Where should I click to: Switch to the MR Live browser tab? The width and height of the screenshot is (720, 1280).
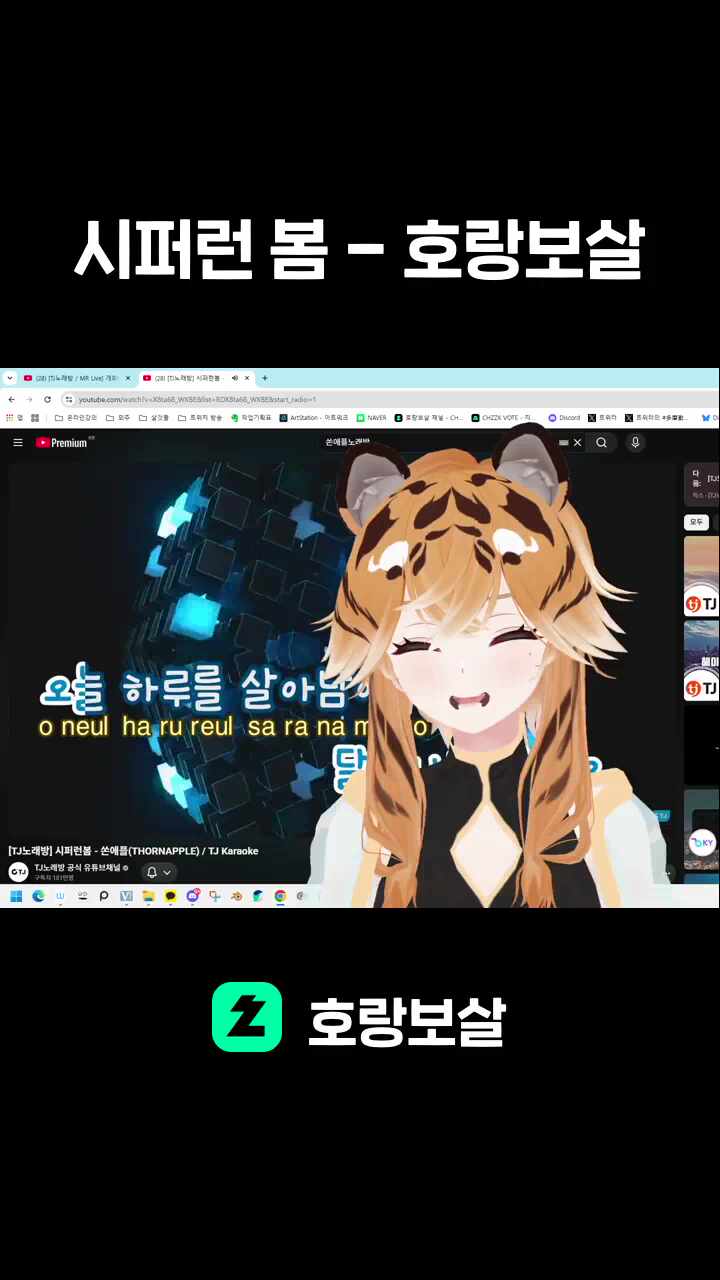77,378
